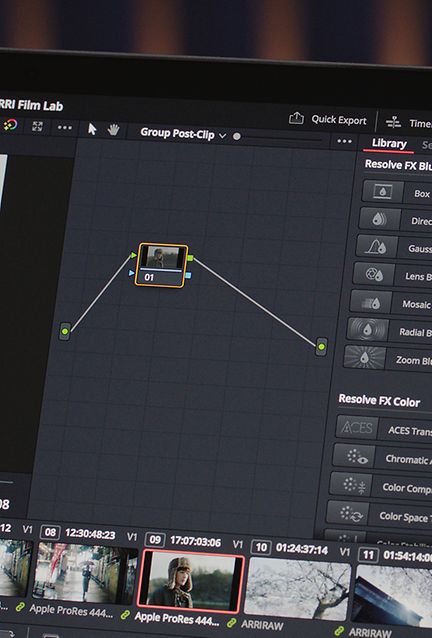Click link icon under clip 09

126,615
